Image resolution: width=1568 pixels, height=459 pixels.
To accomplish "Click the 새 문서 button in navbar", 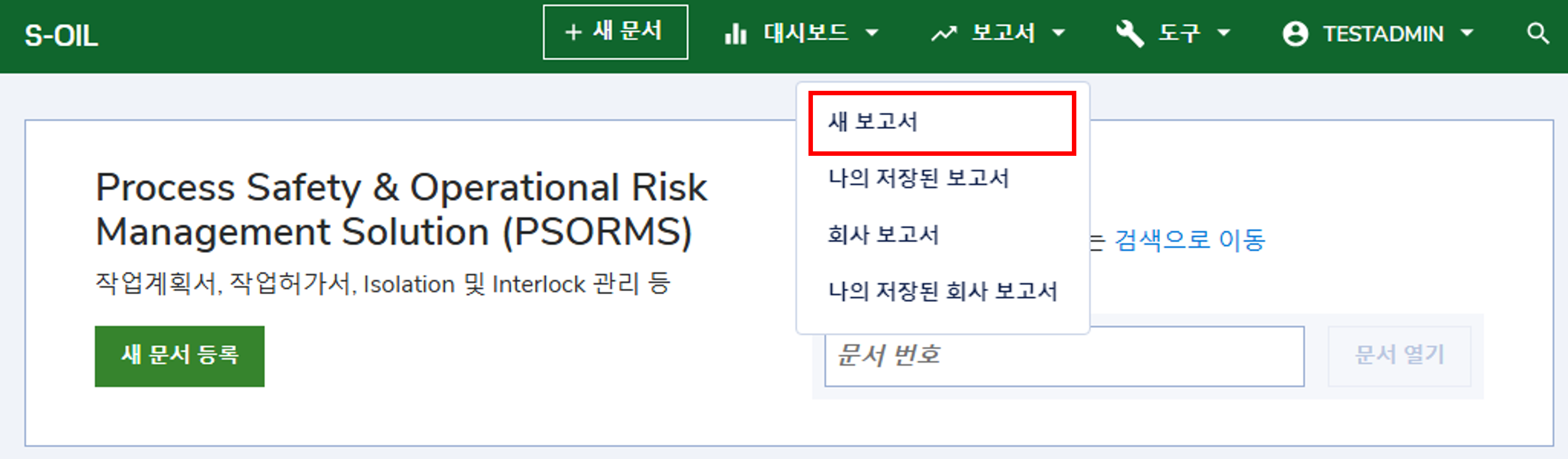I will pyautogui.click(x=615, y=32).
